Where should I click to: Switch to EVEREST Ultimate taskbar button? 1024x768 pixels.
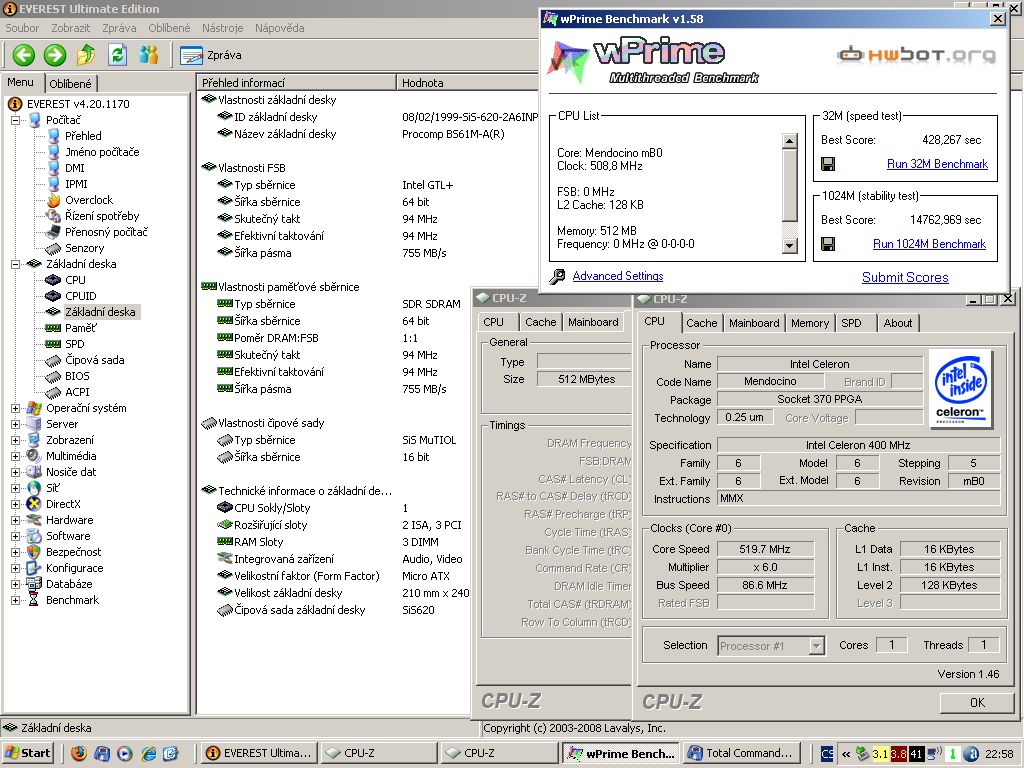pos(259,753)
